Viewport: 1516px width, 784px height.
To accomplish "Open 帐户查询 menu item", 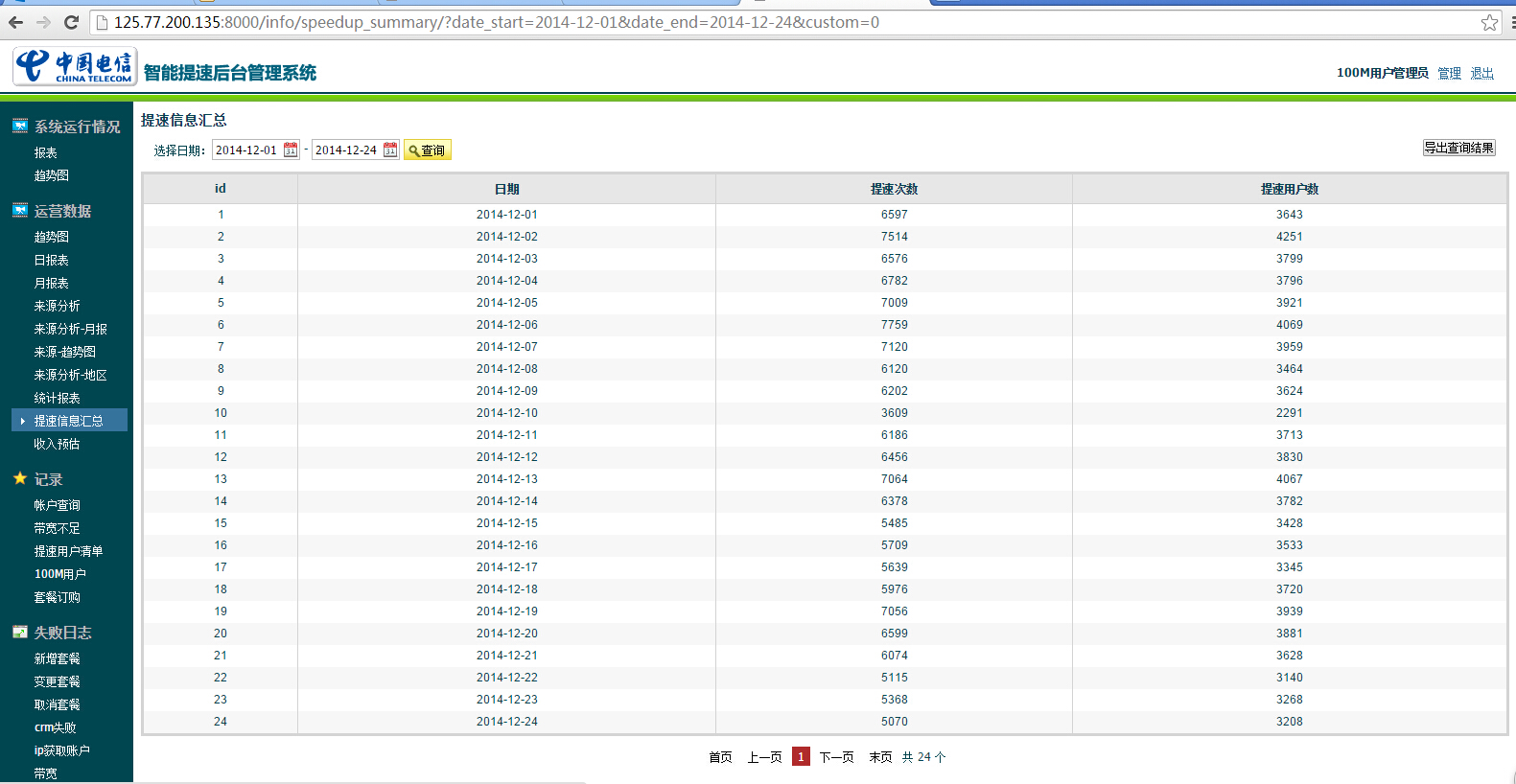I will pyautogui.click(x=57, y=505).
